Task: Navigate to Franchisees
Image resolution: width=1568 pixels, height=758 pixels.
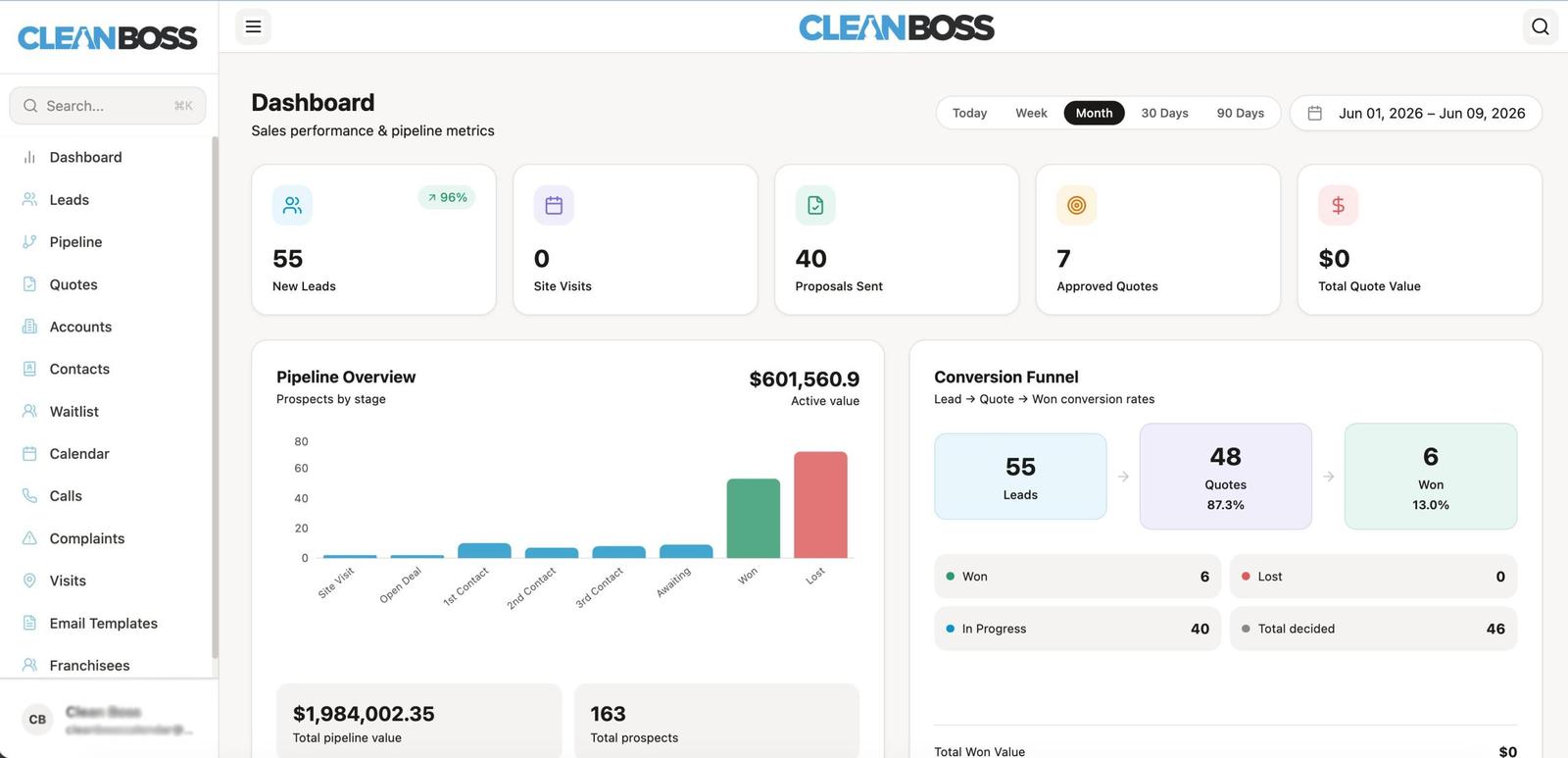Action: [108, 665]
